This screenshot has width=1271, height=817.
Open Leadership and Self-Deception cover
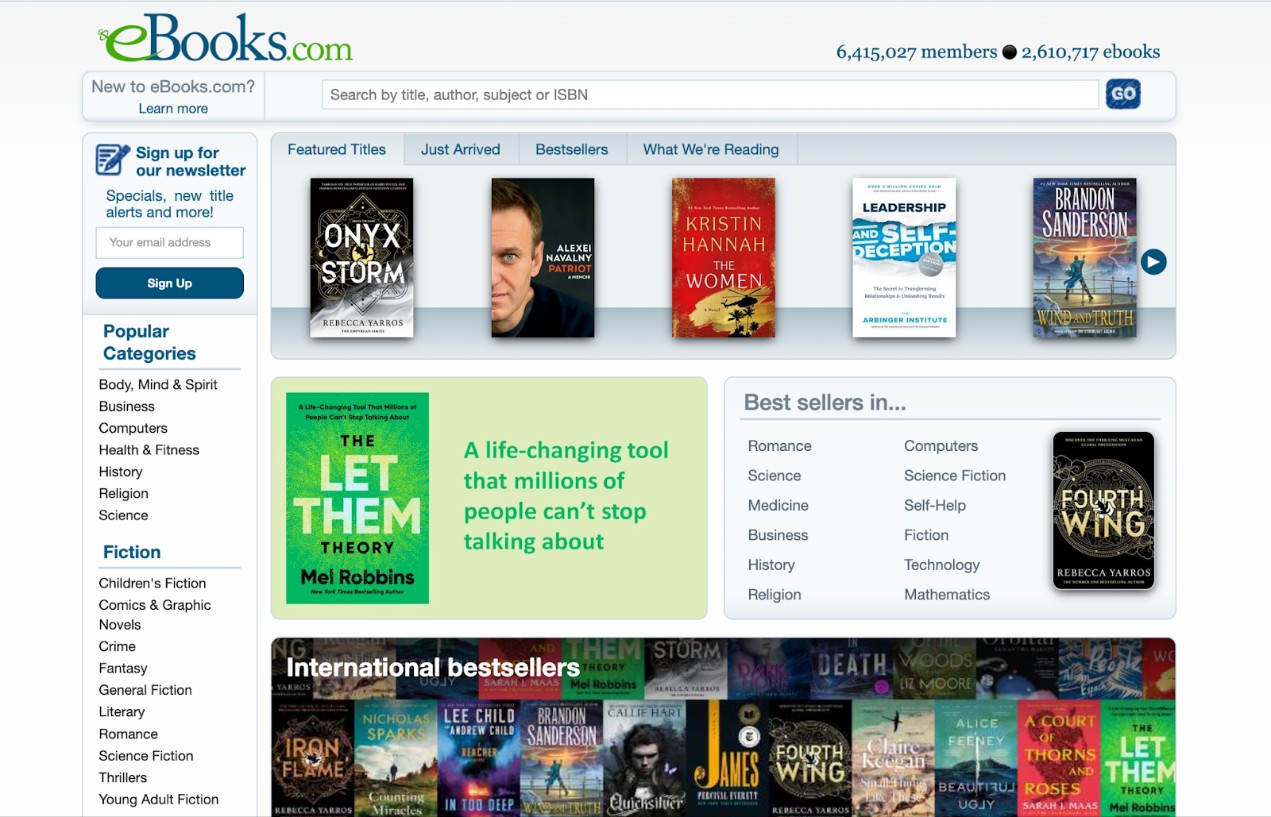[x=904, y=258]
